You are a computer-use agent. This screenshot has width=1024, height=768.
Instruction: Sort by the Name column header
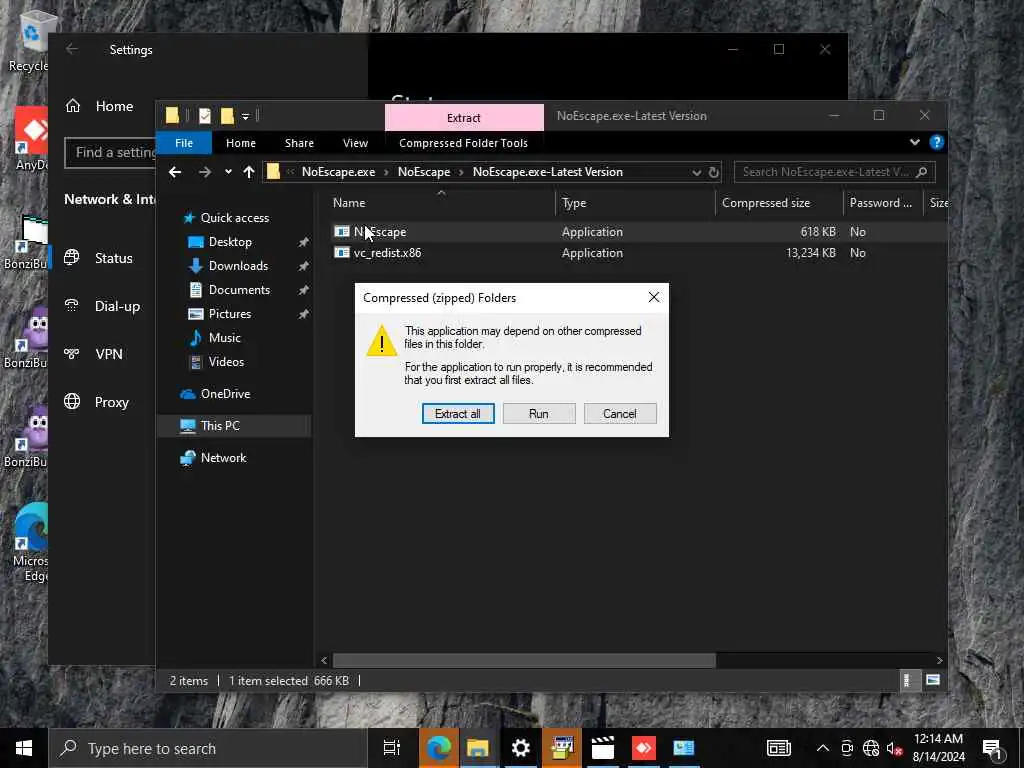(441, 202)
